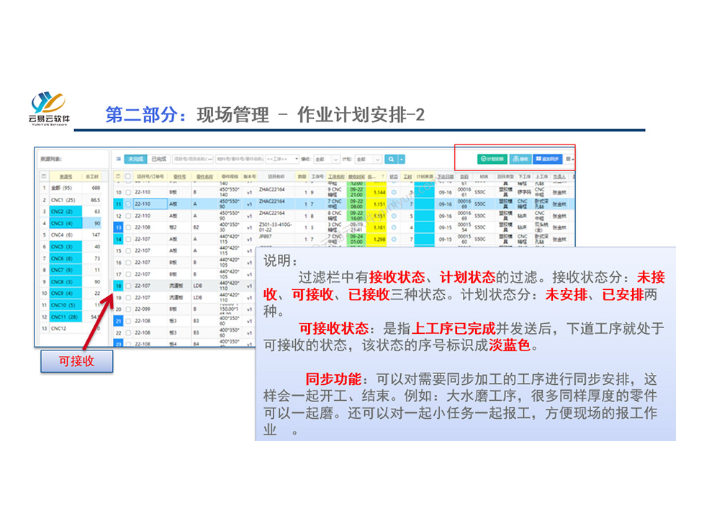This screenshot has width=704, height=528.
Task: Check the checkbox on row 16
Action: [x=128, y=263]
